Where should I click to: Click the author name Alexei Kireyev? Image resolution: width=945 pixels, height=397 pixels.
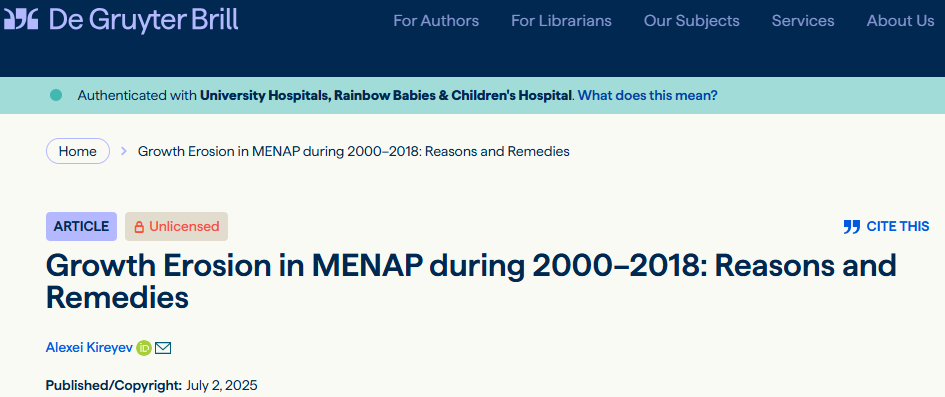89,348
